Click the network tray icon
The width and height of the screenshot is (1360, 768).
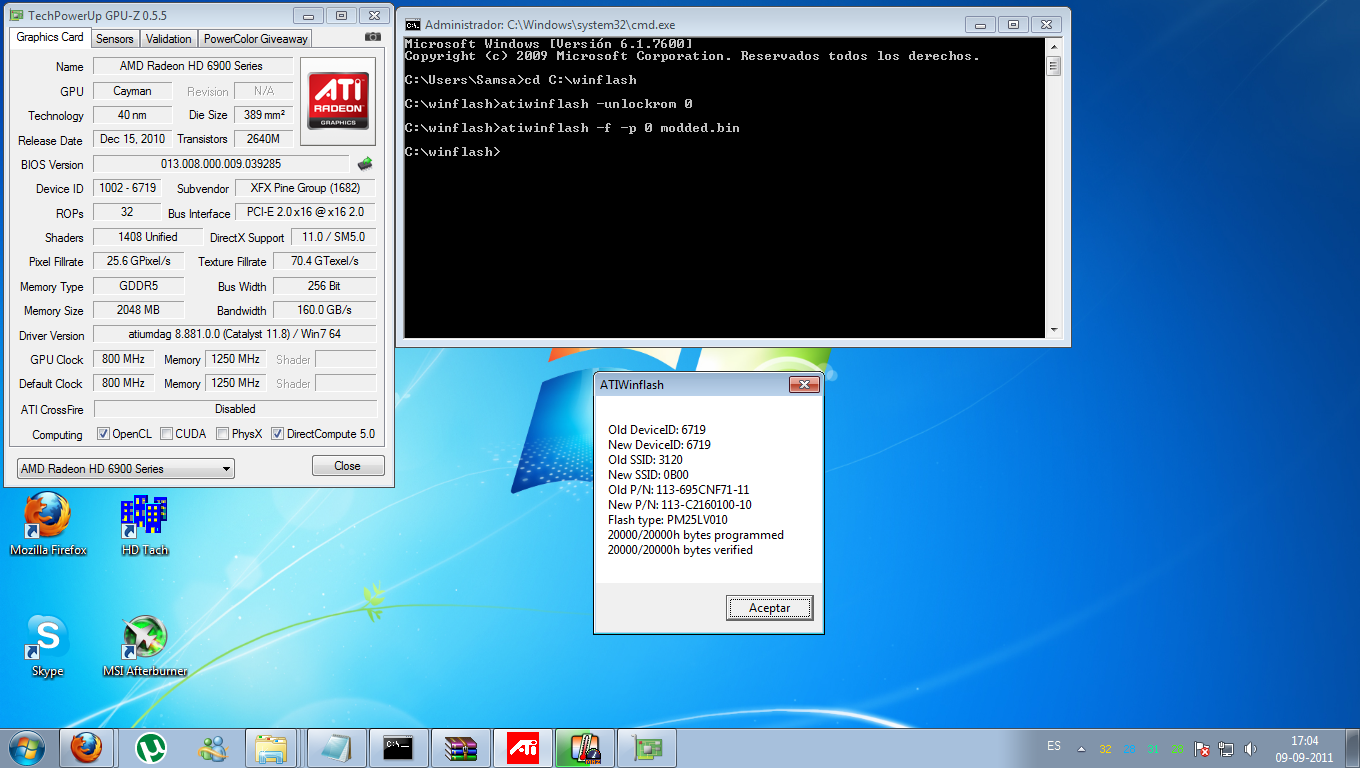click(1227, 748)
